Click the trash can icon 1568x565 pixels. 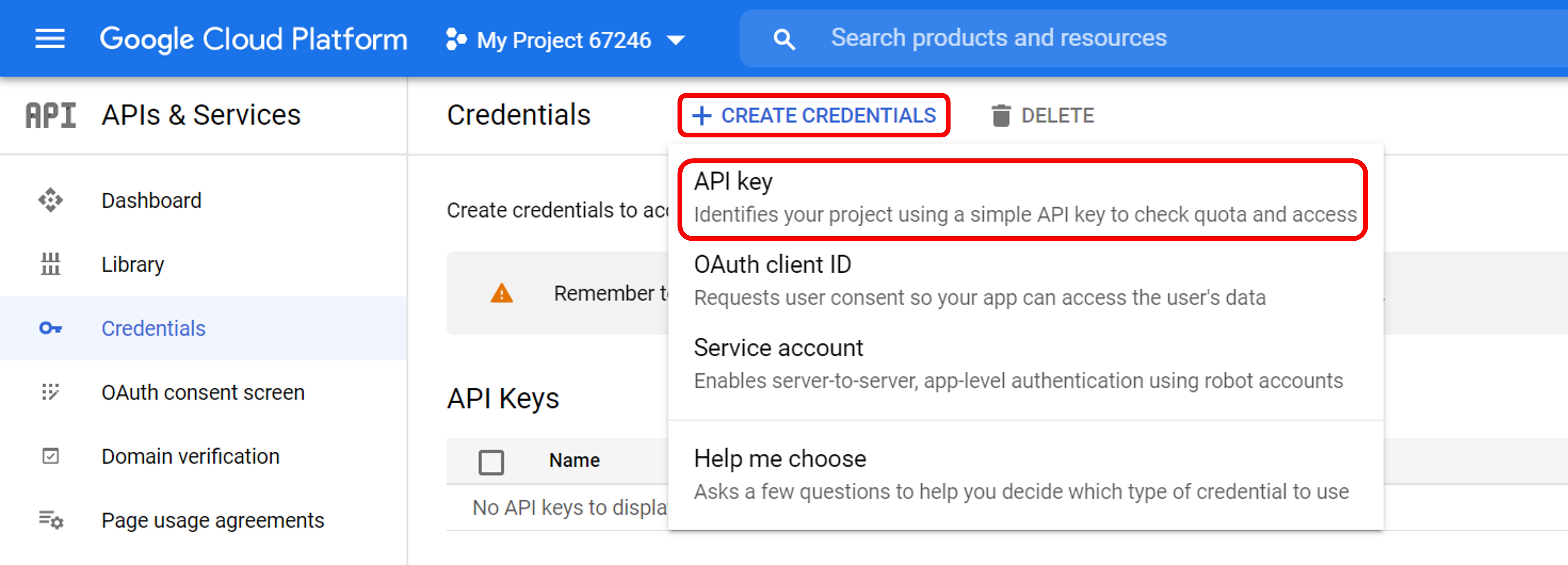tap(1001, 116)
